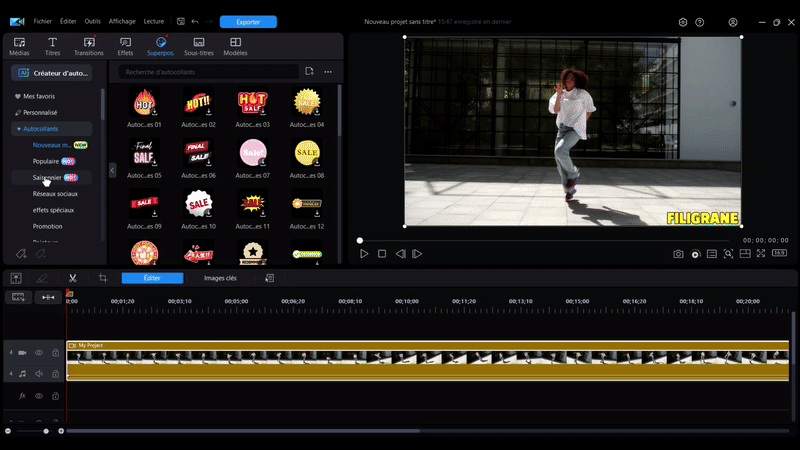Select the Populaire sticker category
The width and height of the screenshot is (800, 450).
[x=45, y=161]
